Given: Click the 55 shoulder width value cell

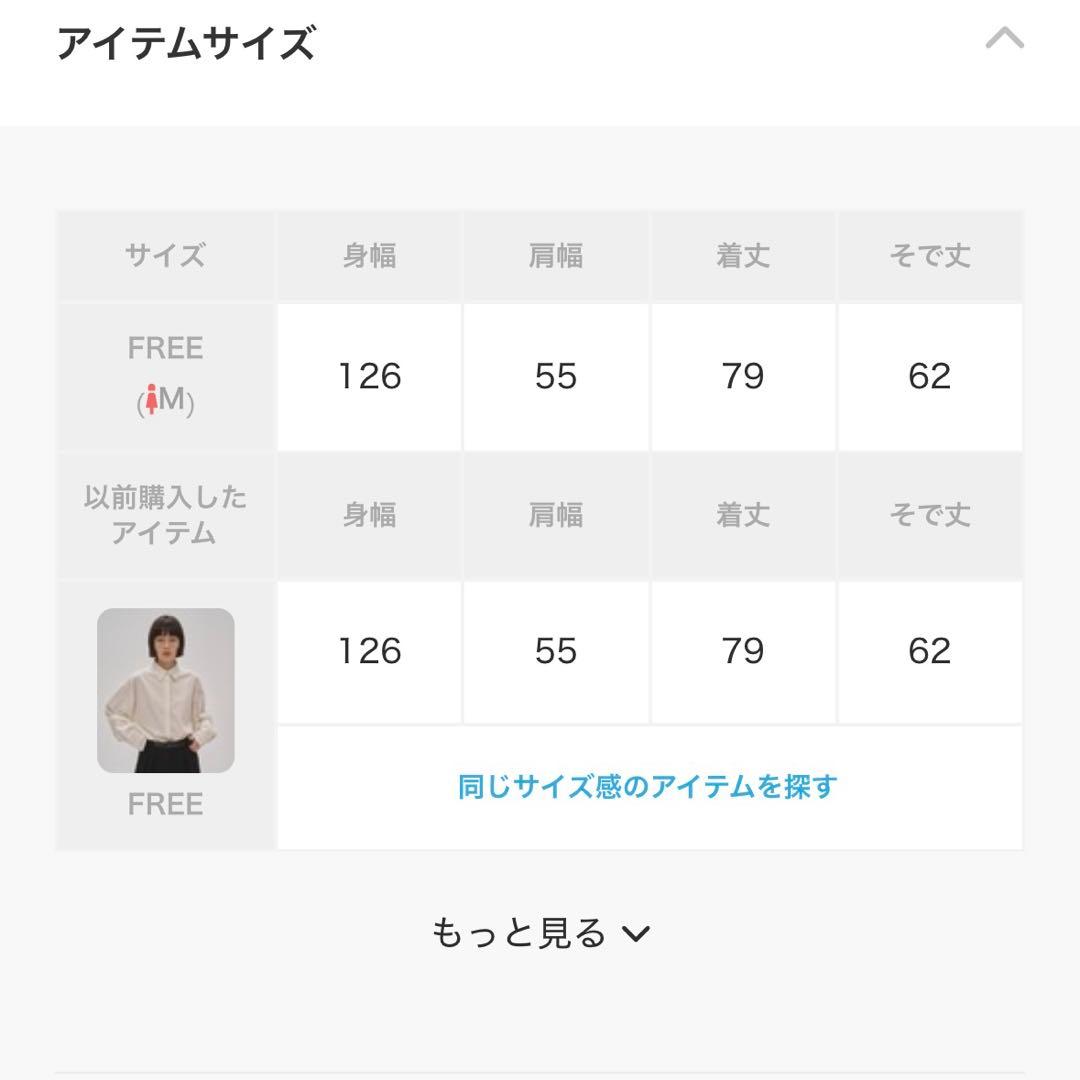Looking at the screenshot, I should 556,377.
